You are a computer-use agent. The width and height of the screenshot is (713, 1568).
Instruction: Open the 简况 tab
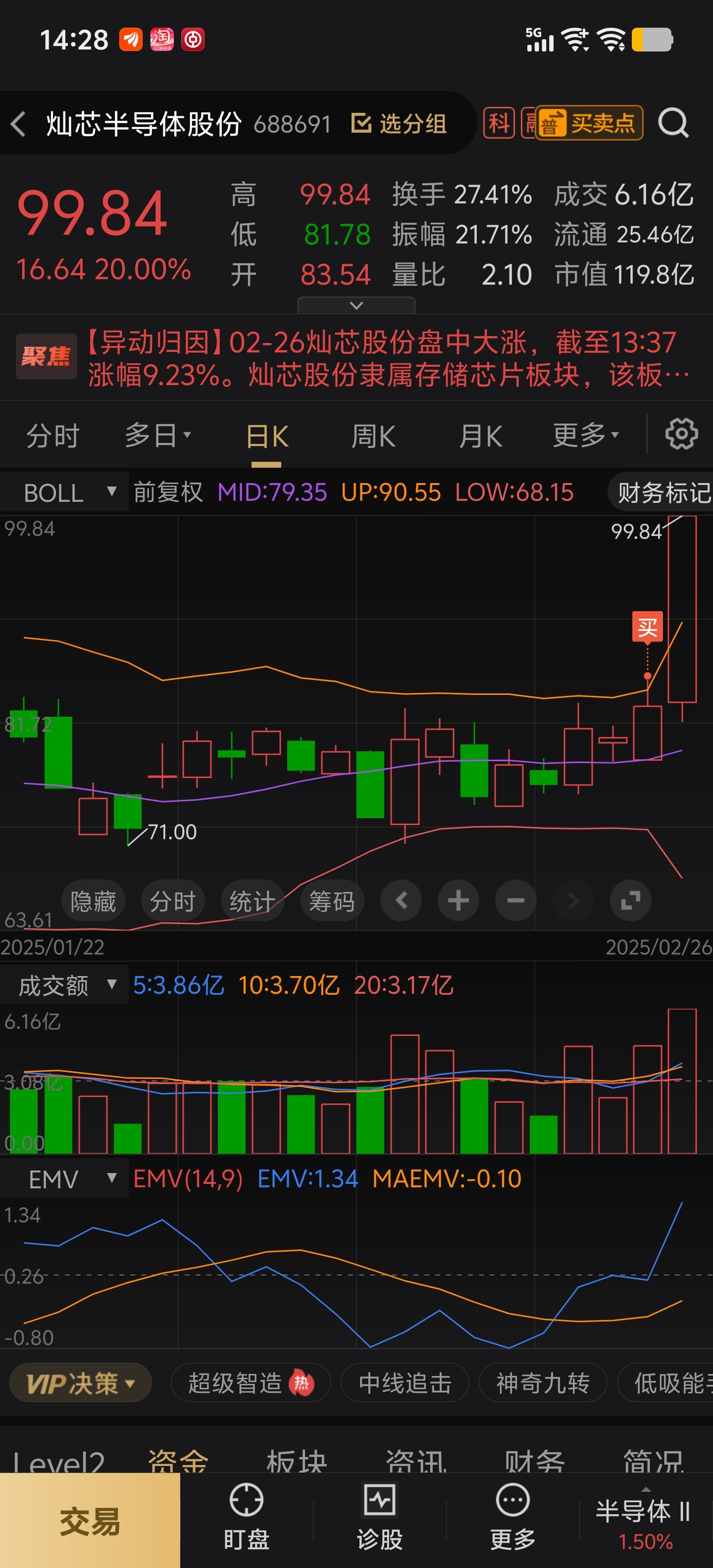[653, 1461]
